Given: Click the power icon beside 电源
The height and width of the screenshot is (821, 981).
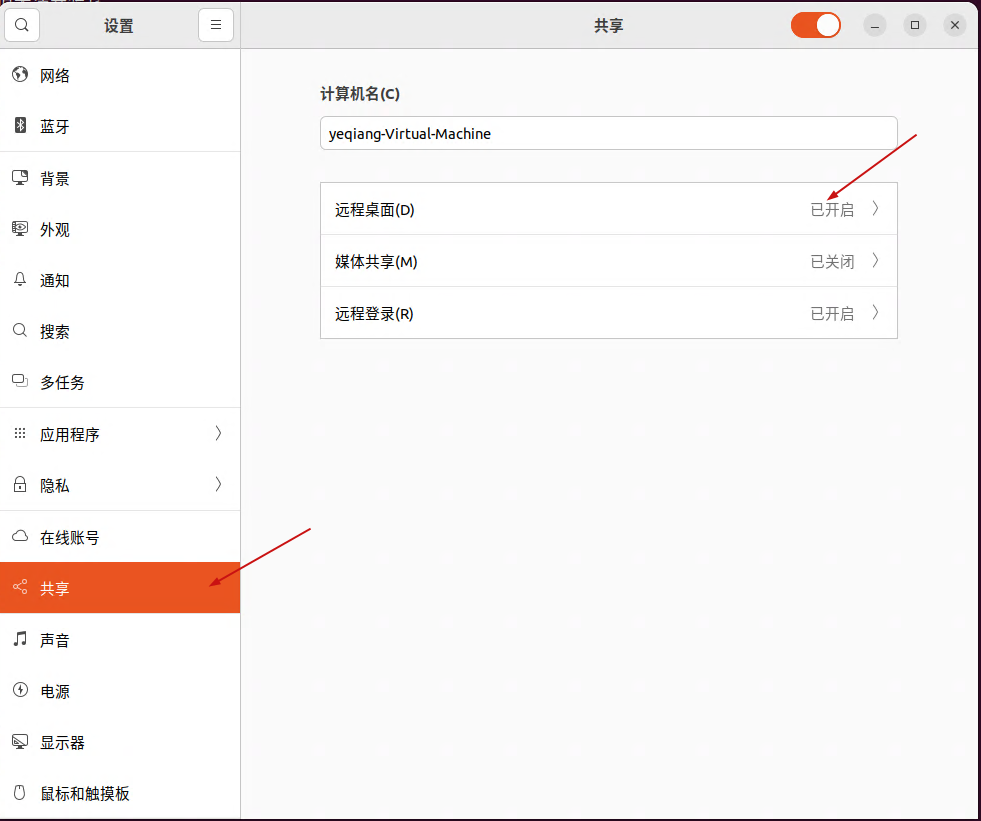Looking at the screenshot, I should click(20, 690).
